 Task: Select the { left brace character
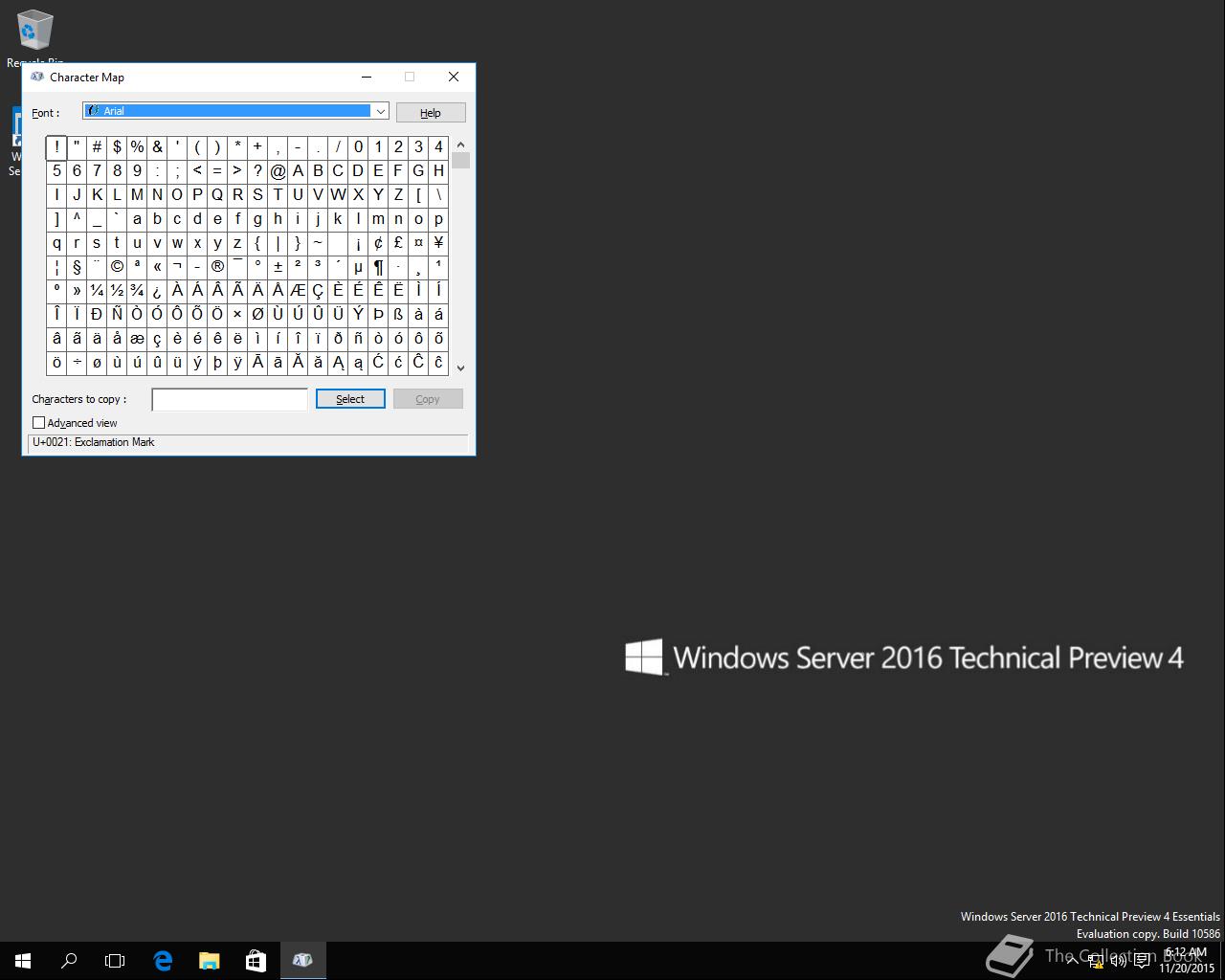pyautogui.click(x=257, y=242)
